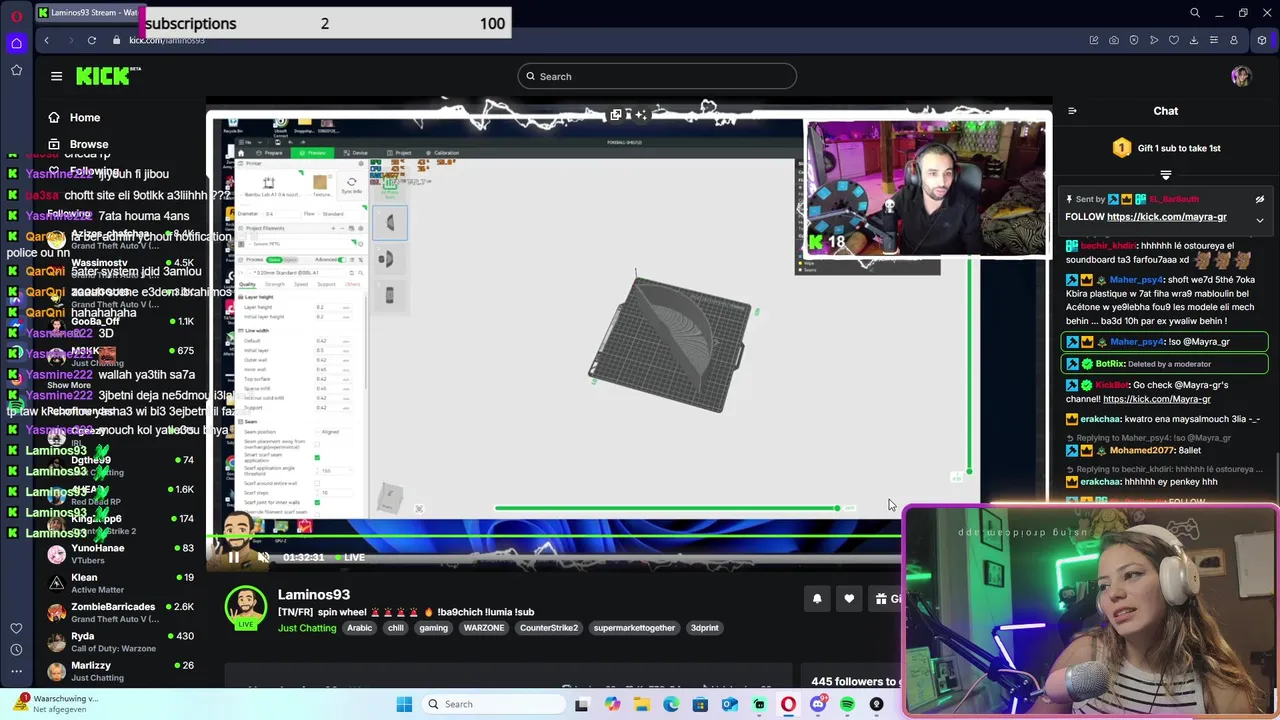This screenshot has width=1280, height=720.
Task: Open Microsoft Store from taskbar
Action: coord(700,704)
